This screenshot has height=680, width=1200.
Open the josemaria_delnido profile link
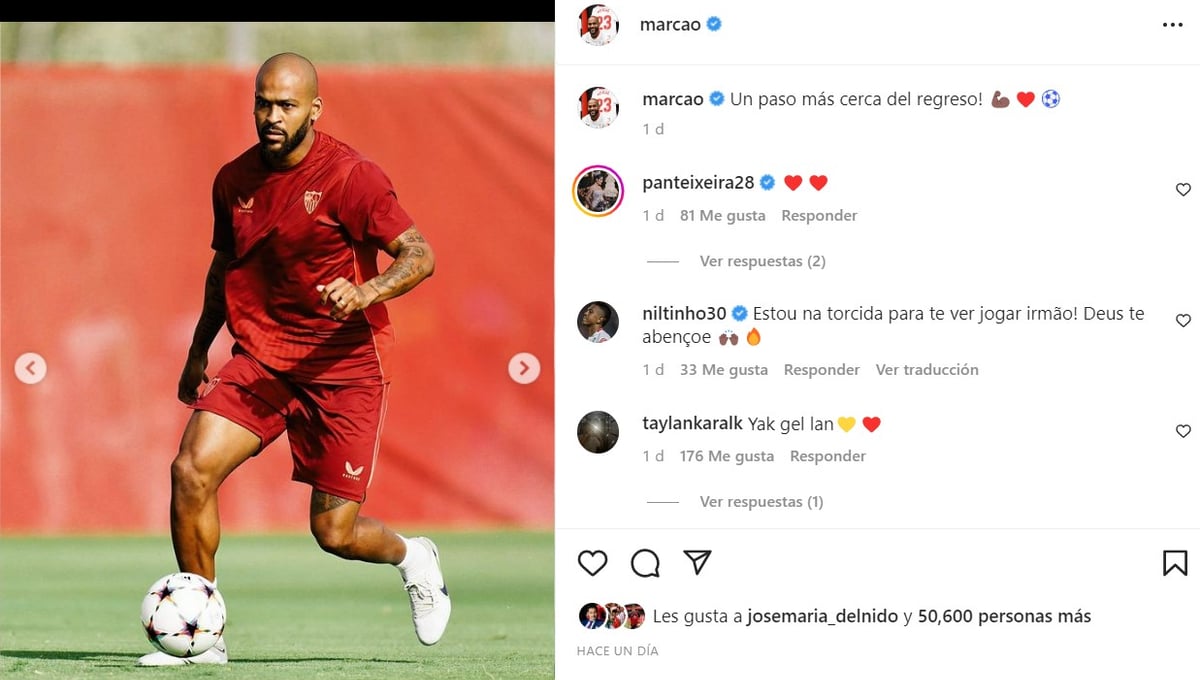pyautogui.click(x=823, y=617)
